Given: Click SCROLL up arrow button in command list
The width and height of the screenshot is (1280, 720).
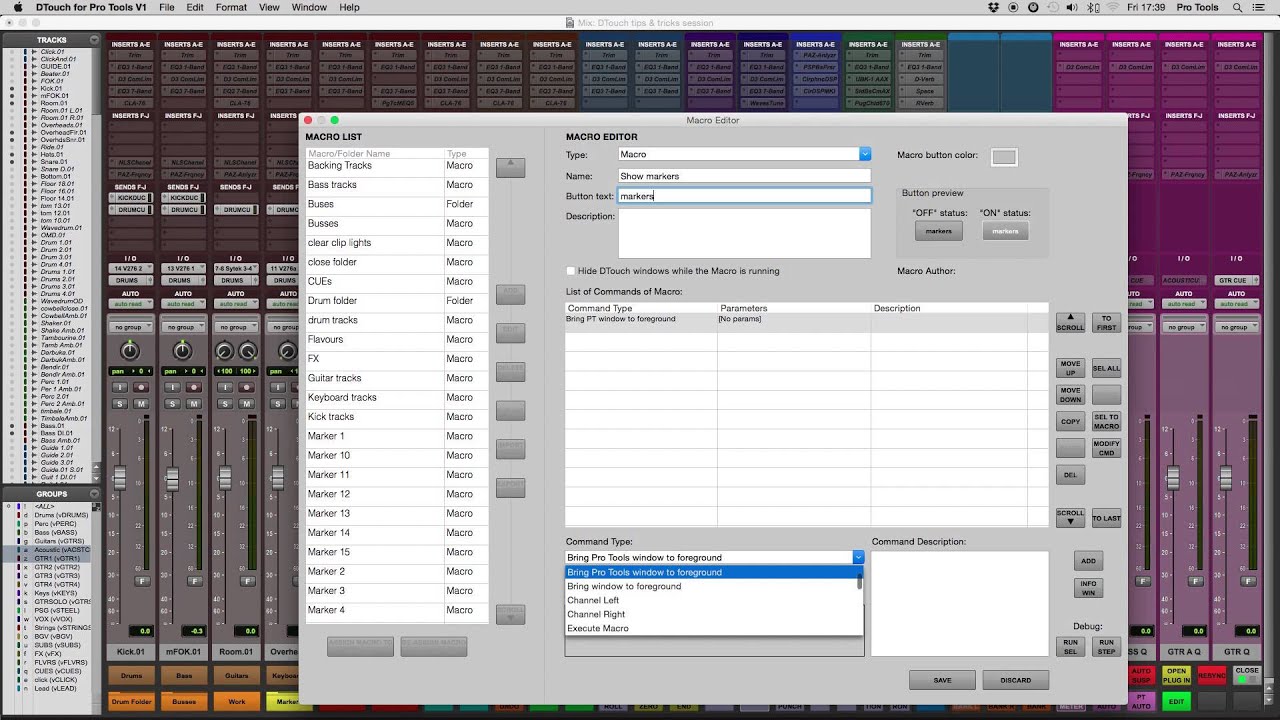Looking at the screenshot, I should (x=1070, y=323).
